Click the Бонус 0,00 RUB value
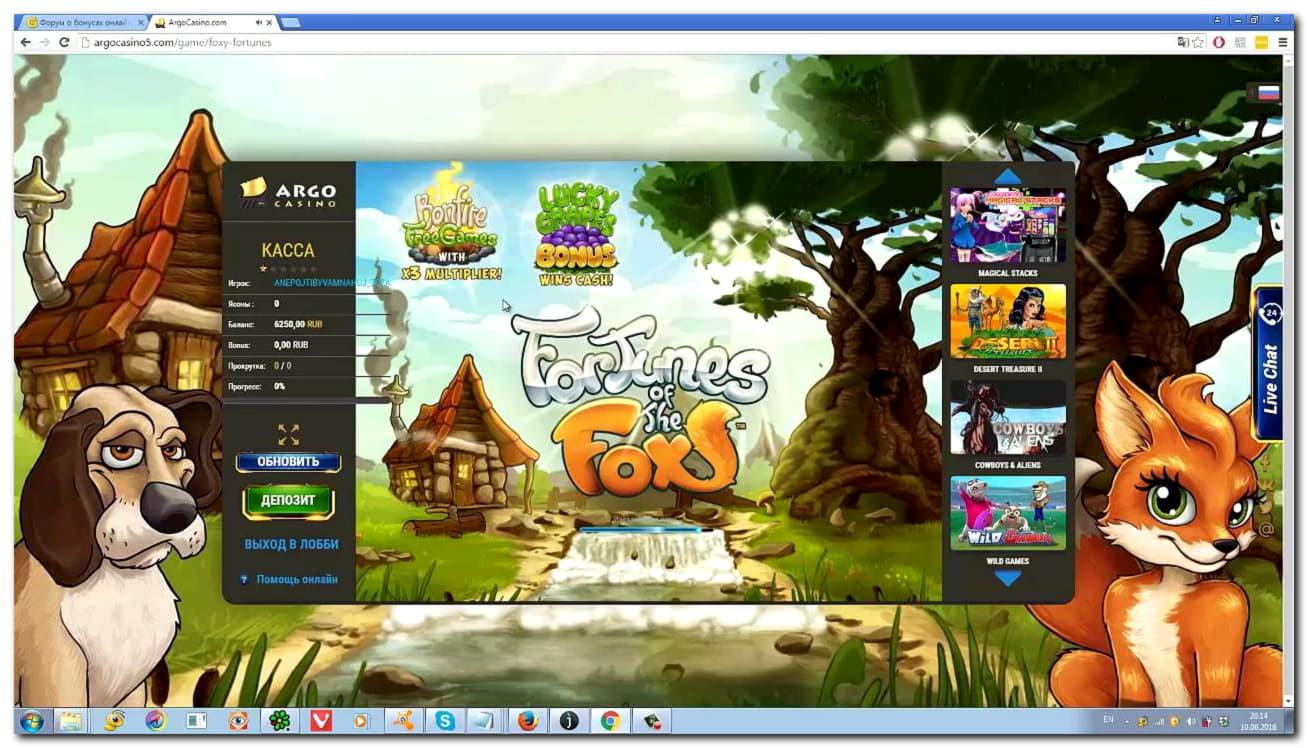Viewport: 1308px width, 748px height. pos(291,345)
